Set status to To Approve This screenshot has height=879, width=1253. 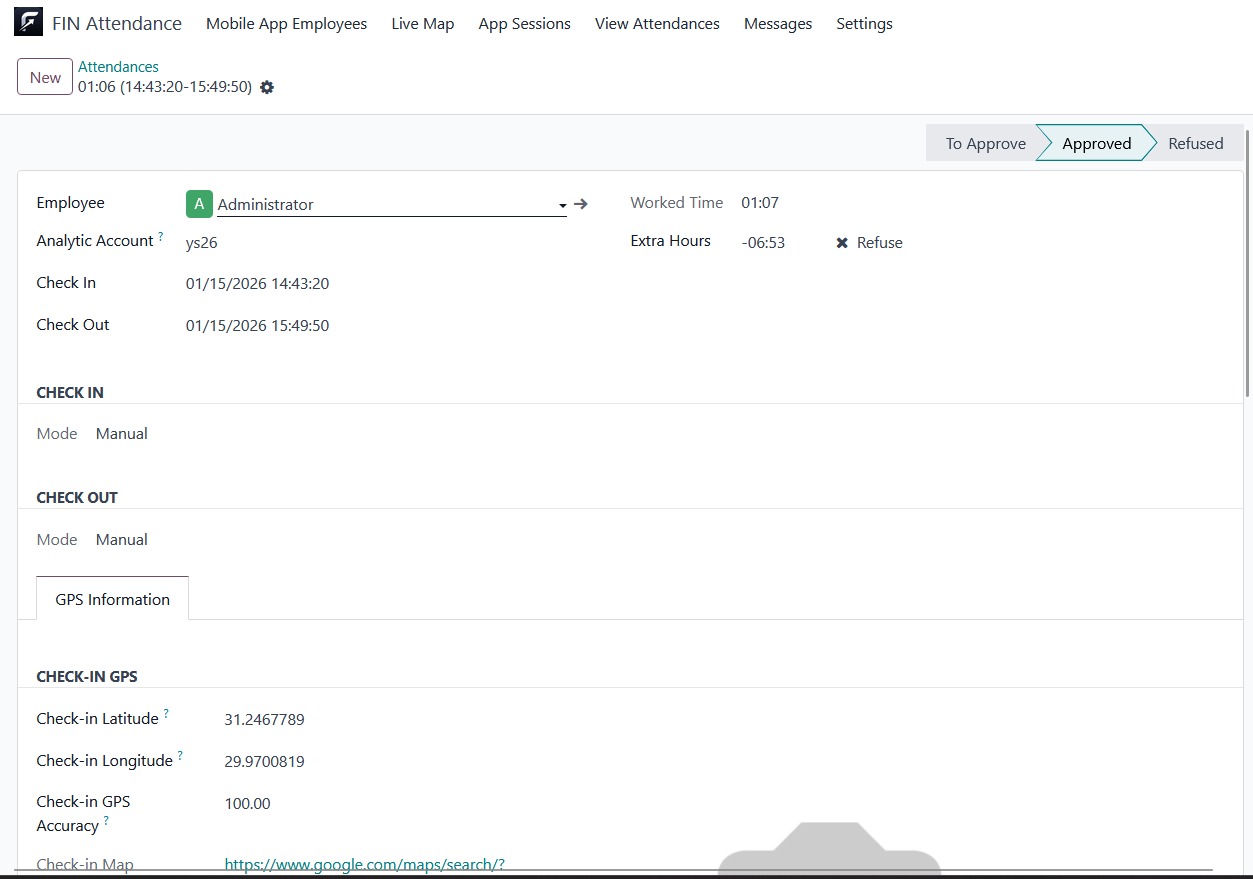(984, 144)
